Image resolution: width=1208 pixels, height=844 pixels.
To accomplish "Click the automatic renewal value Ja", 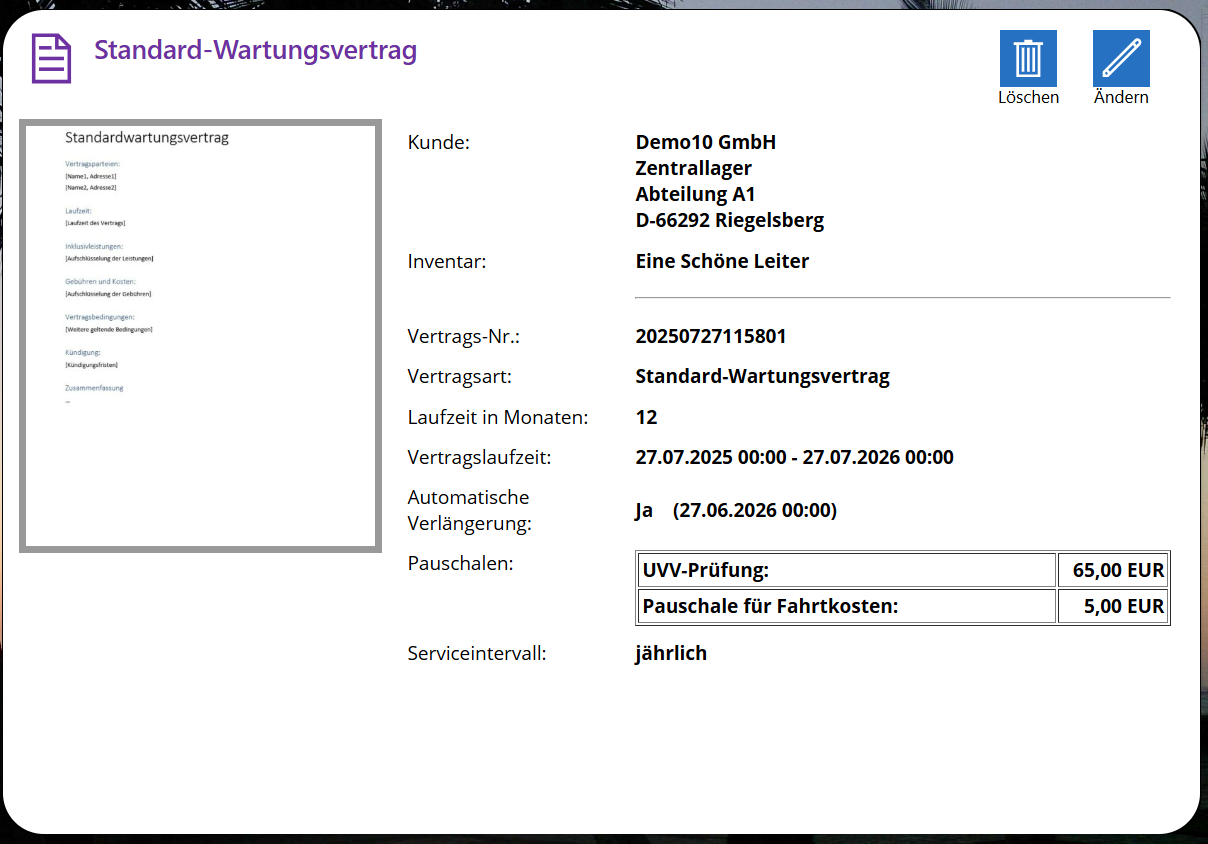I will pyautogui.click(x=643, y=510).
